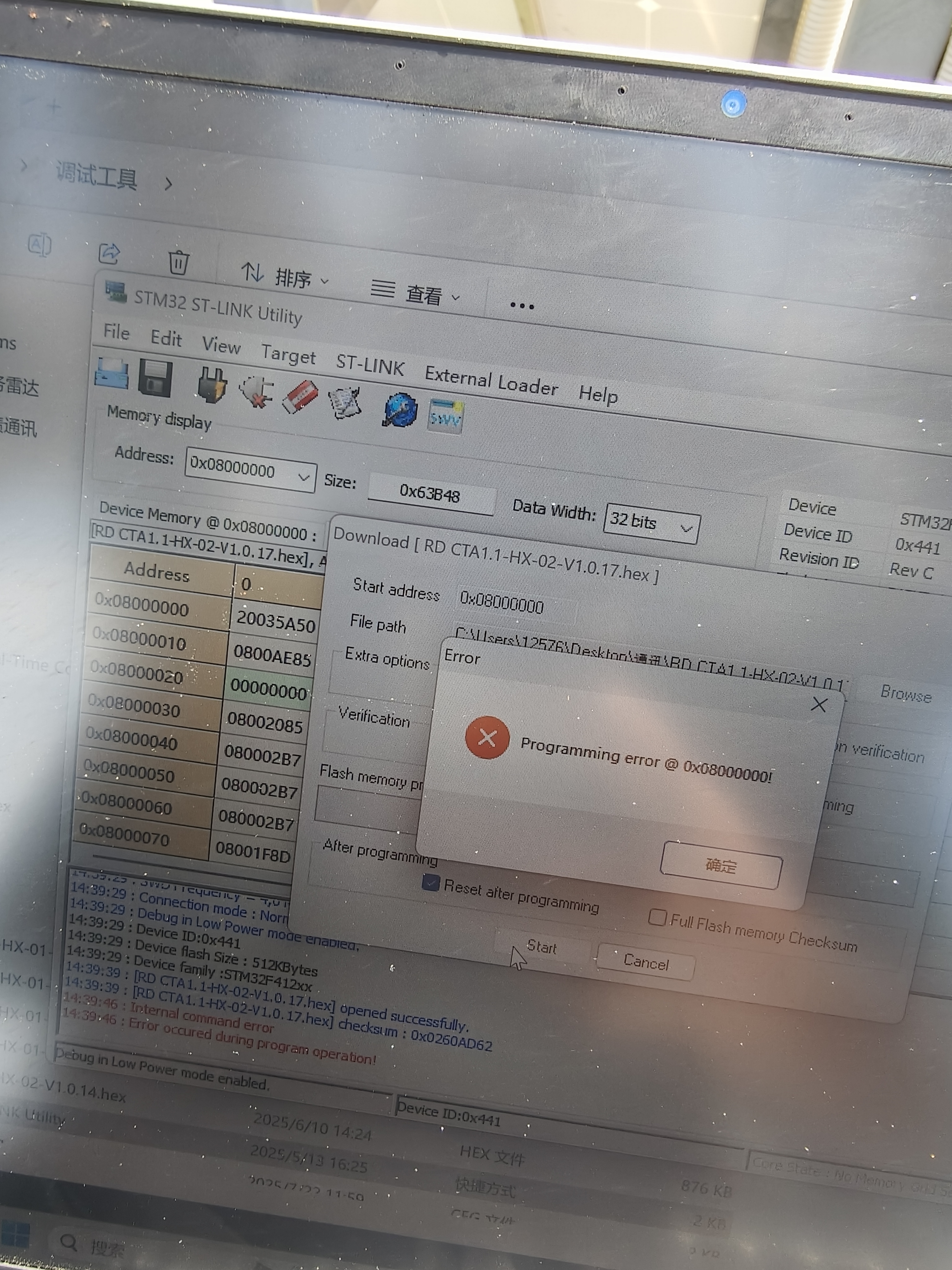Open the SWV viewer icon
952x1270 pixels.
point(445,416)
